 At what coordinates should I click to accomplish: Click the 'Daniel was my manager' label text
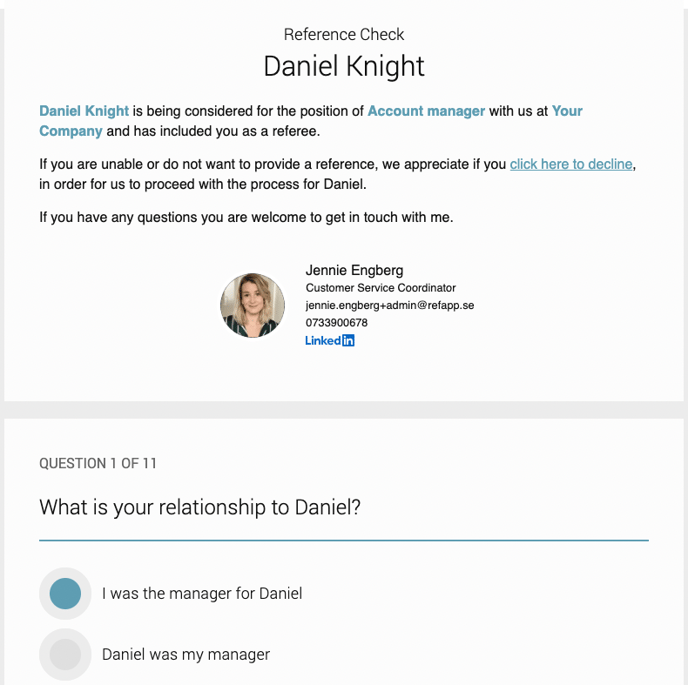click(186, 655)
